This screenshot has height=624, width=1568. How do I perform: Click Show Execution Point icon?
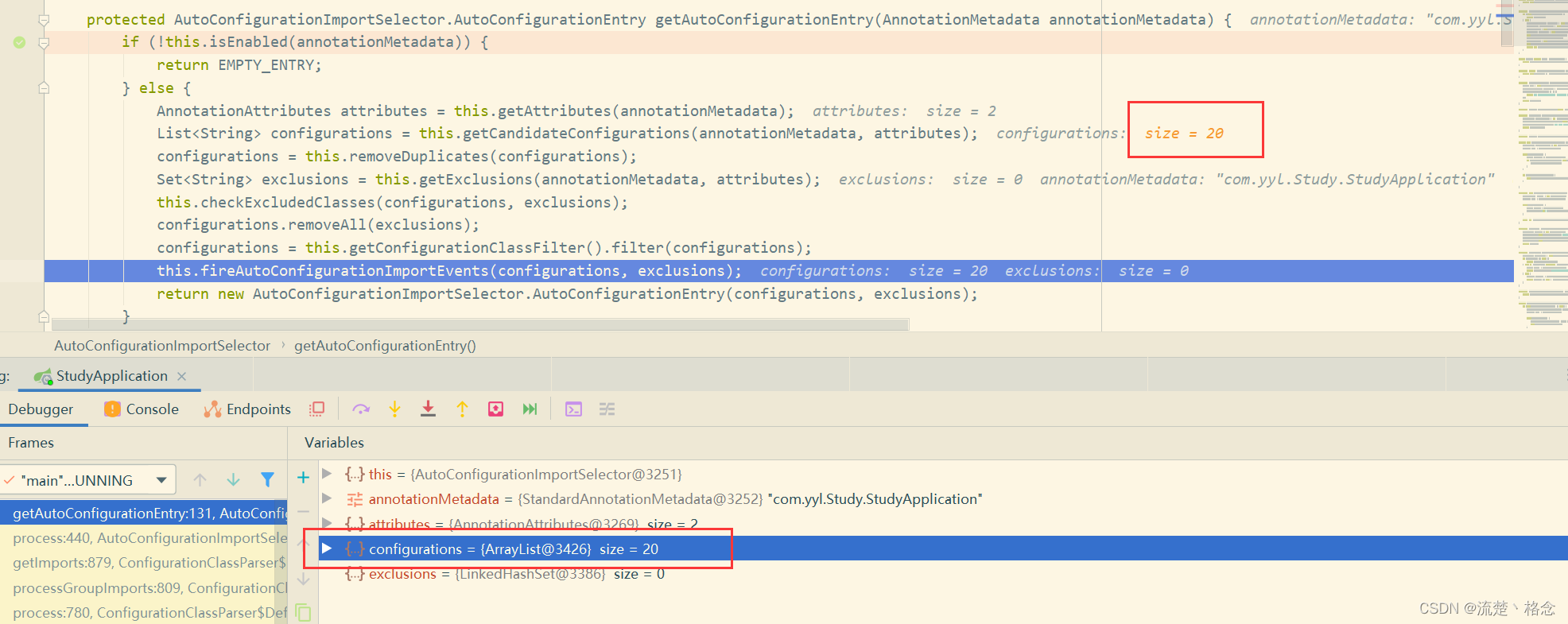pyautogui.click(x=317, y=409)
